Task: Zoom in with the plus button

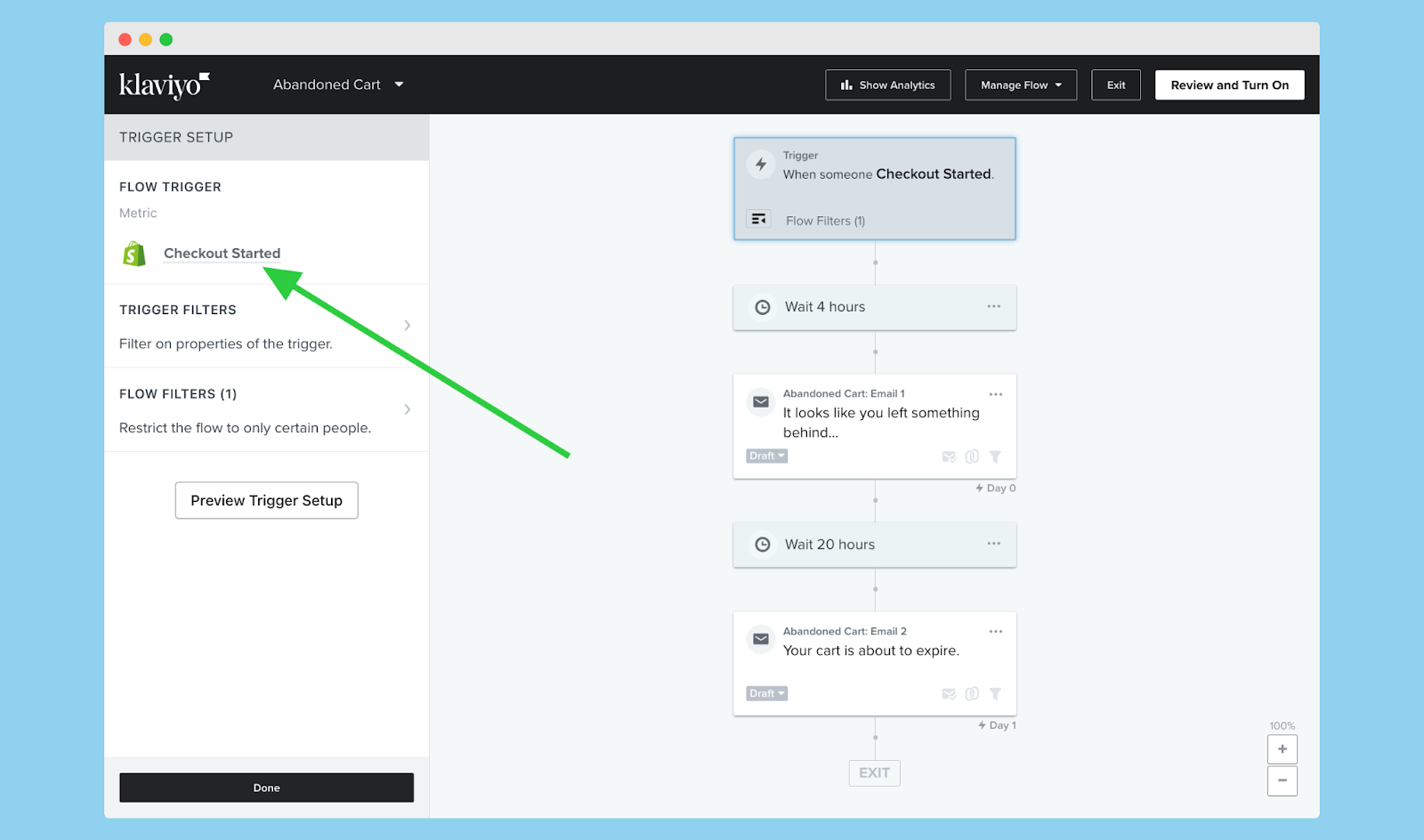Action: (x=1282, y=749)
